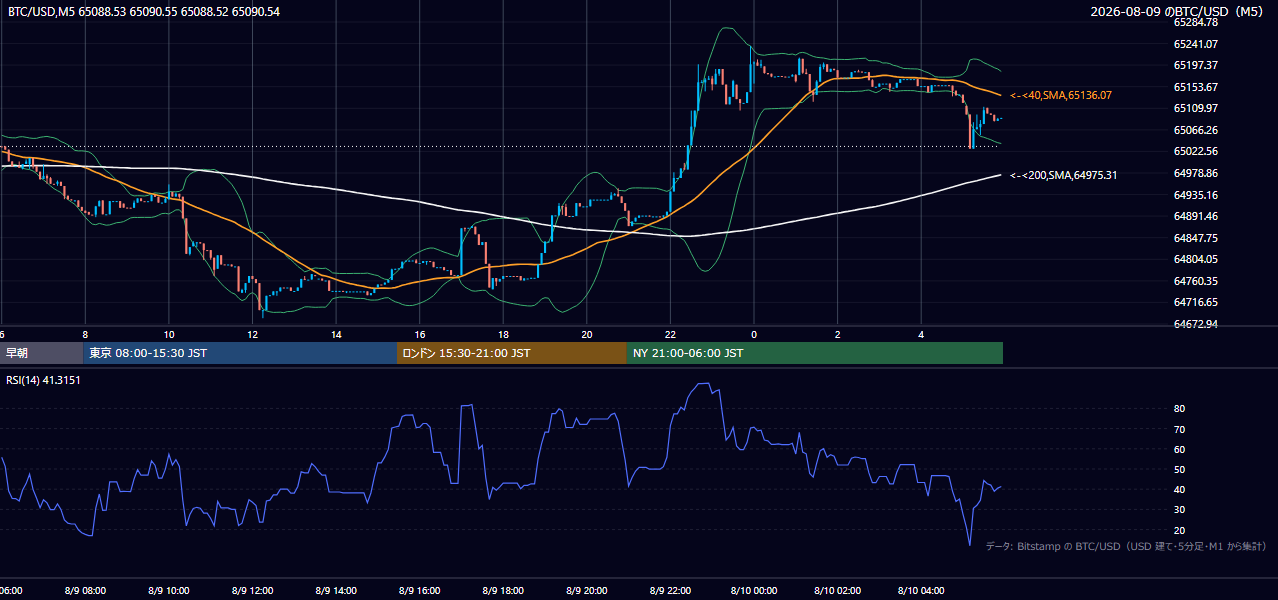Screen dimensions: 1278x600
Task: Click RSI scale value 70
Action: click(x=1180, y=429)
